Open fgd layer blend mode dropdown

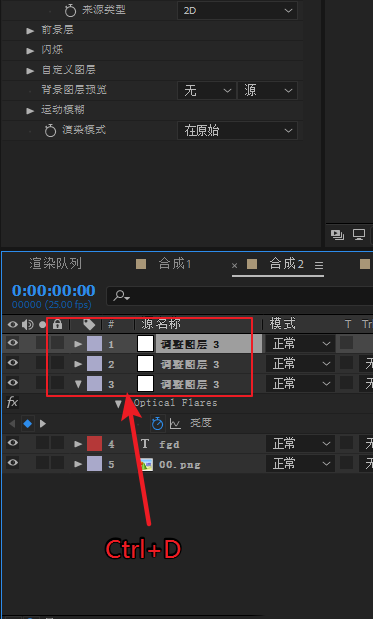point(300,443)
